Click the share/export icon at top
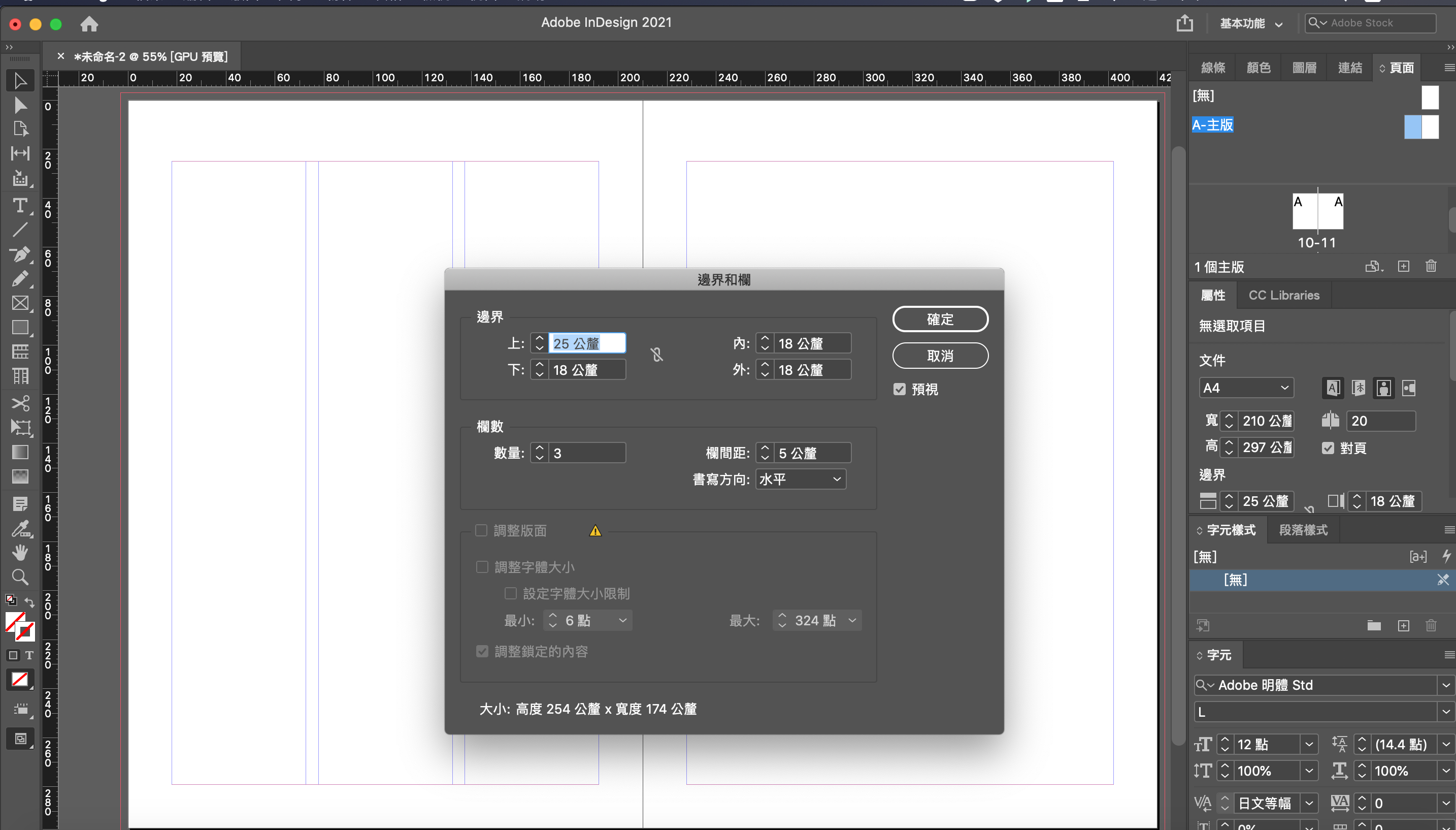The image size is (1456, 830). point(1184,23)
